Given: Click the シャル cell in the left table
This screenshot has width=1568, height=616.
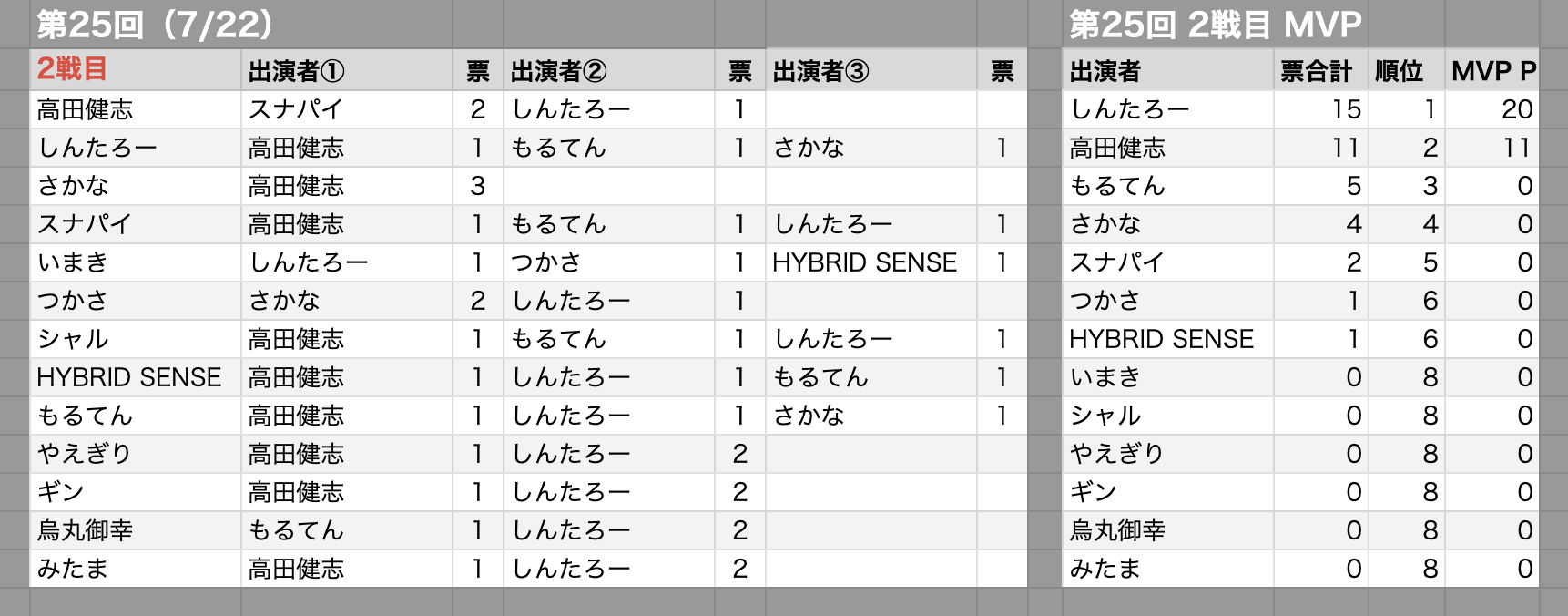Looking at the screenshot, I should click(x=136, y=339).
